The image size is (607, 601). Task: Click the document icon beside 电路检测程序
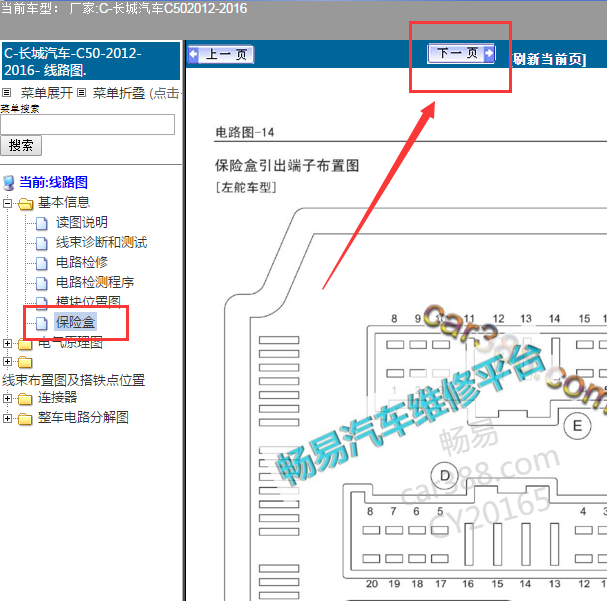pyautogui.click(x=42, y=283)
